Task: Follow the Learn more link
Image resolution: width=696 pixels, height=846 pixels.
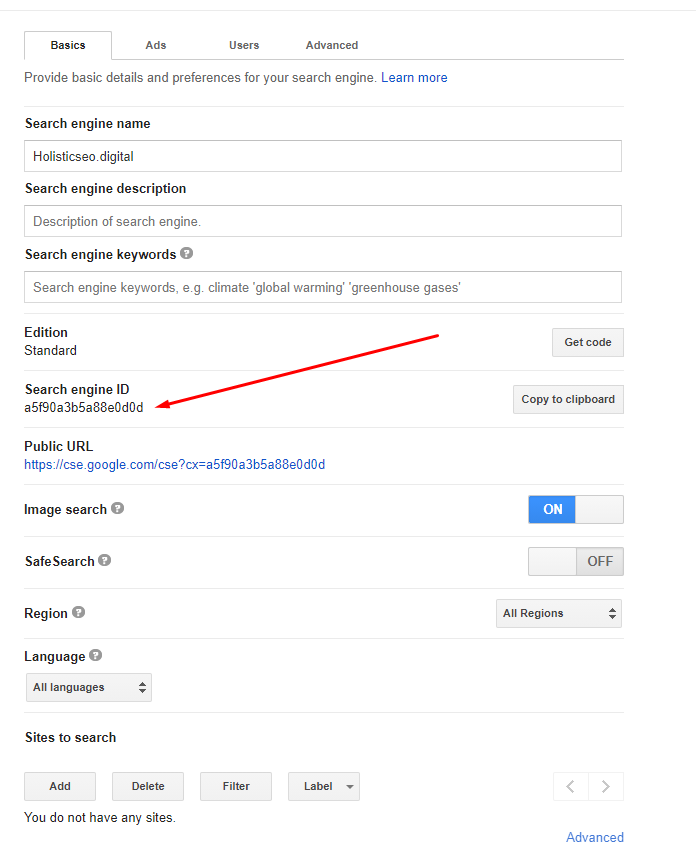Action: point(414,78)
